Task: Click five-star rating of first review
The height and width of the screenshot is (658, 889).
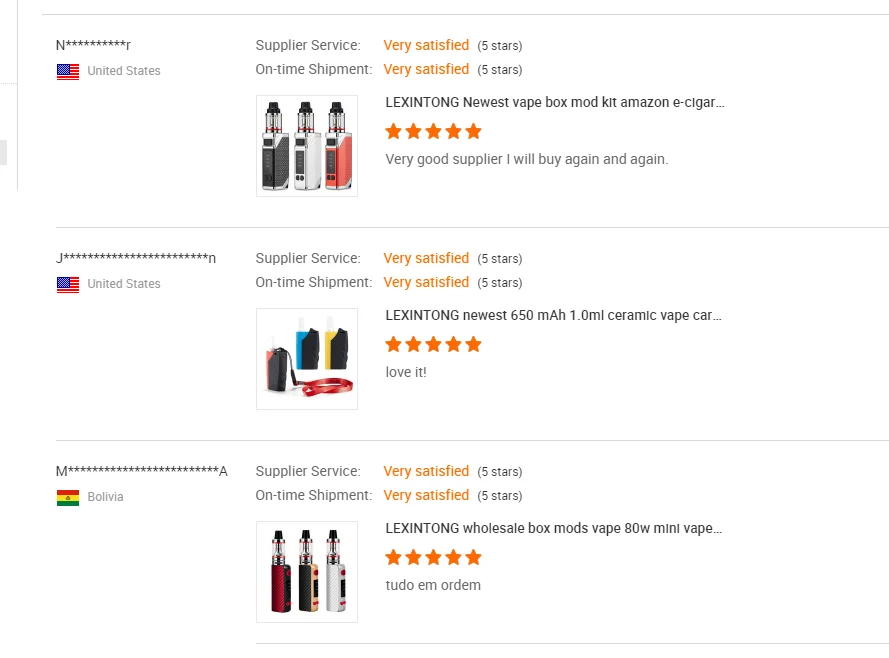Action: [x=433, y=131]
